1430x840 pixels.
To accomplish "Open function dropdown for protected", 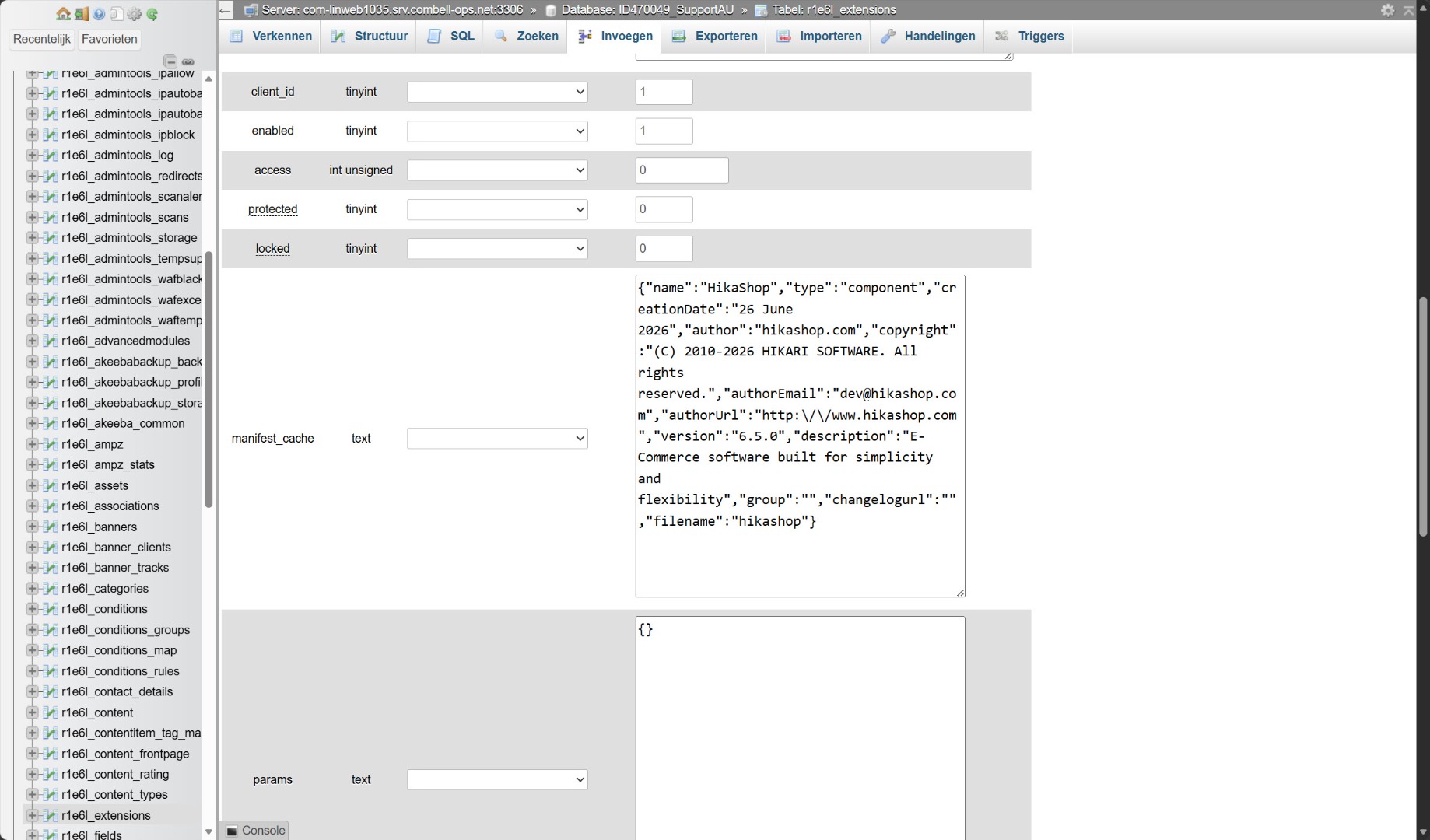I will (497, 209).
